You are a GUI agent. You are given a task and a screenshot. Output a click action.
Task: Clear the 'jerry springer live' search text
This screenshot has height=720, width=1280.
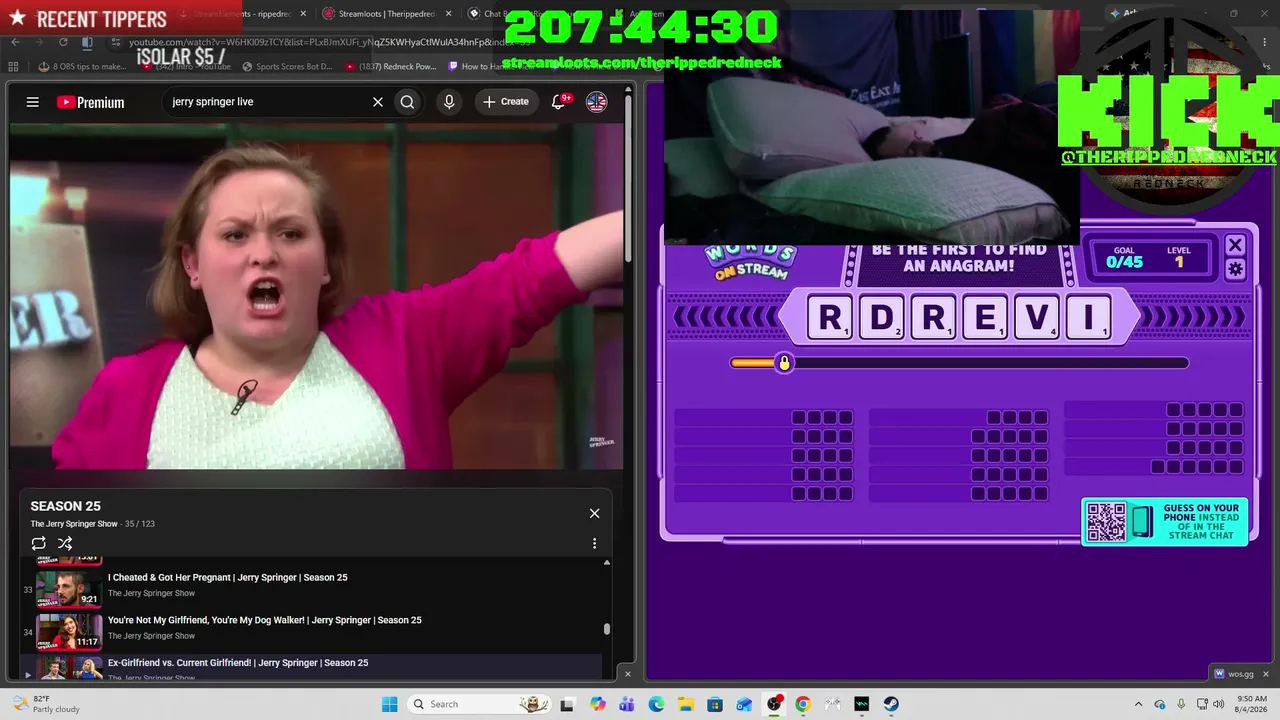click(x=378, y=102)
